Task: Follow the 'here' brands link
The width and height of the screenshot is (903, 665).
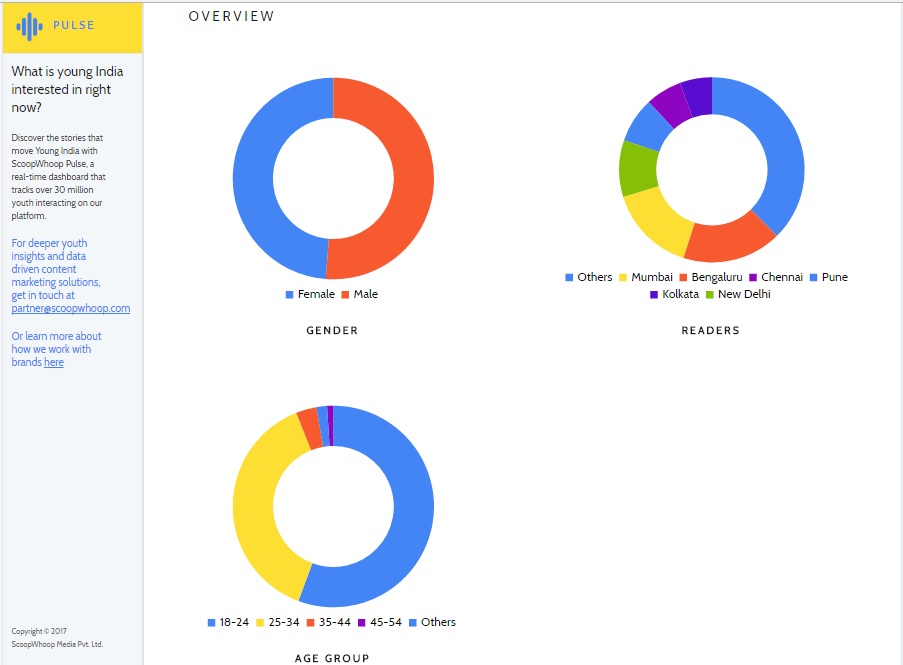Action: [53, 363]
